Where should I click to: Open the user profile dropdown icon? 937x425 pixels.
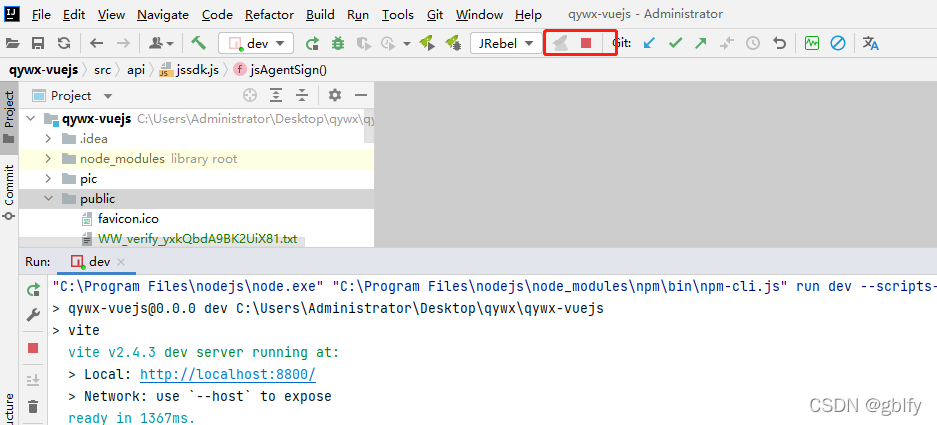[x=161, y=43]
